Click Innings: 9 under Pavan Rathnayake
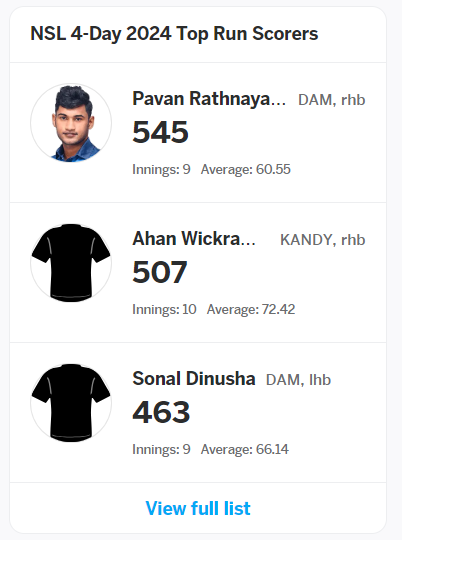Viewport: 452px width, 582px height. [x=161, y=169]
